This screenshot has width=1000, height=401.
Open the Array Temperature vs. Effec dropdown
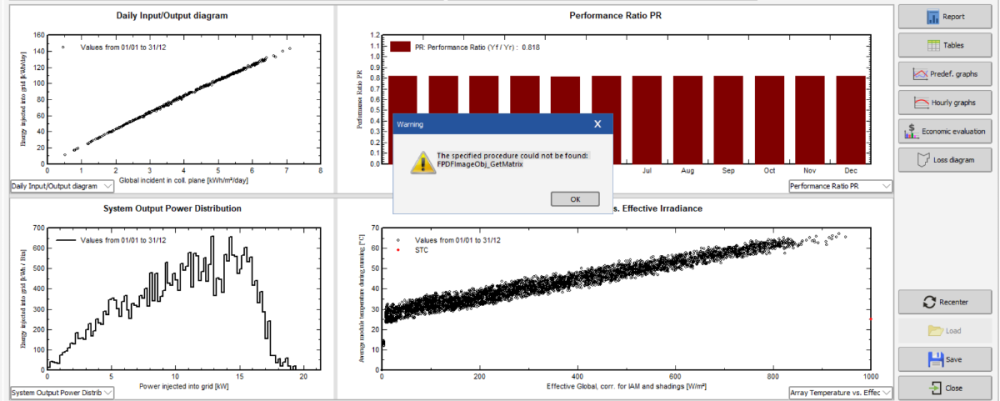click(x=886, y=392)
